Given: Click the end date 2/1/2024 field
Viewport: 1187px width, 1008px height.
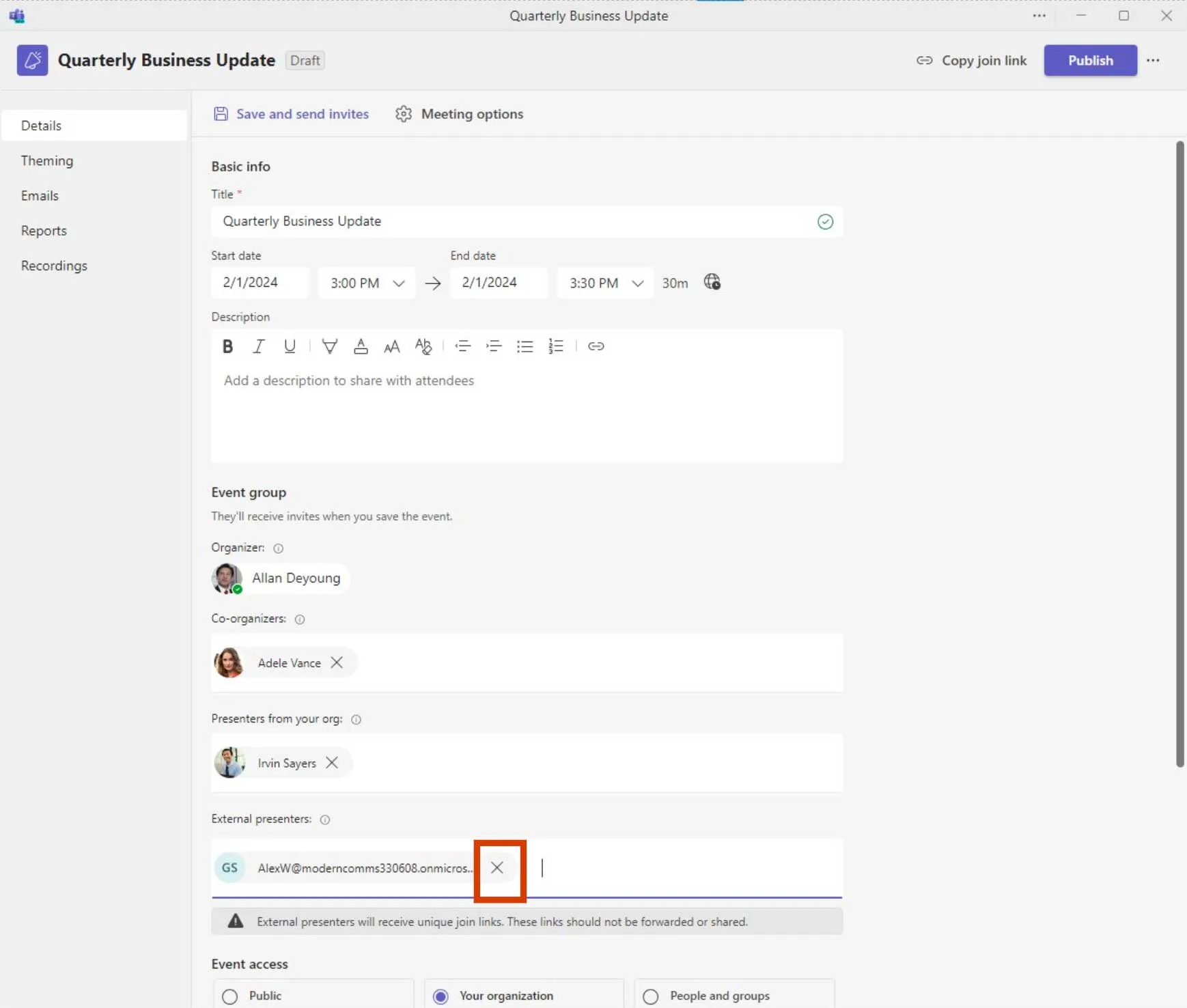Looking at the screenshot, I should [x=499, y=283].
